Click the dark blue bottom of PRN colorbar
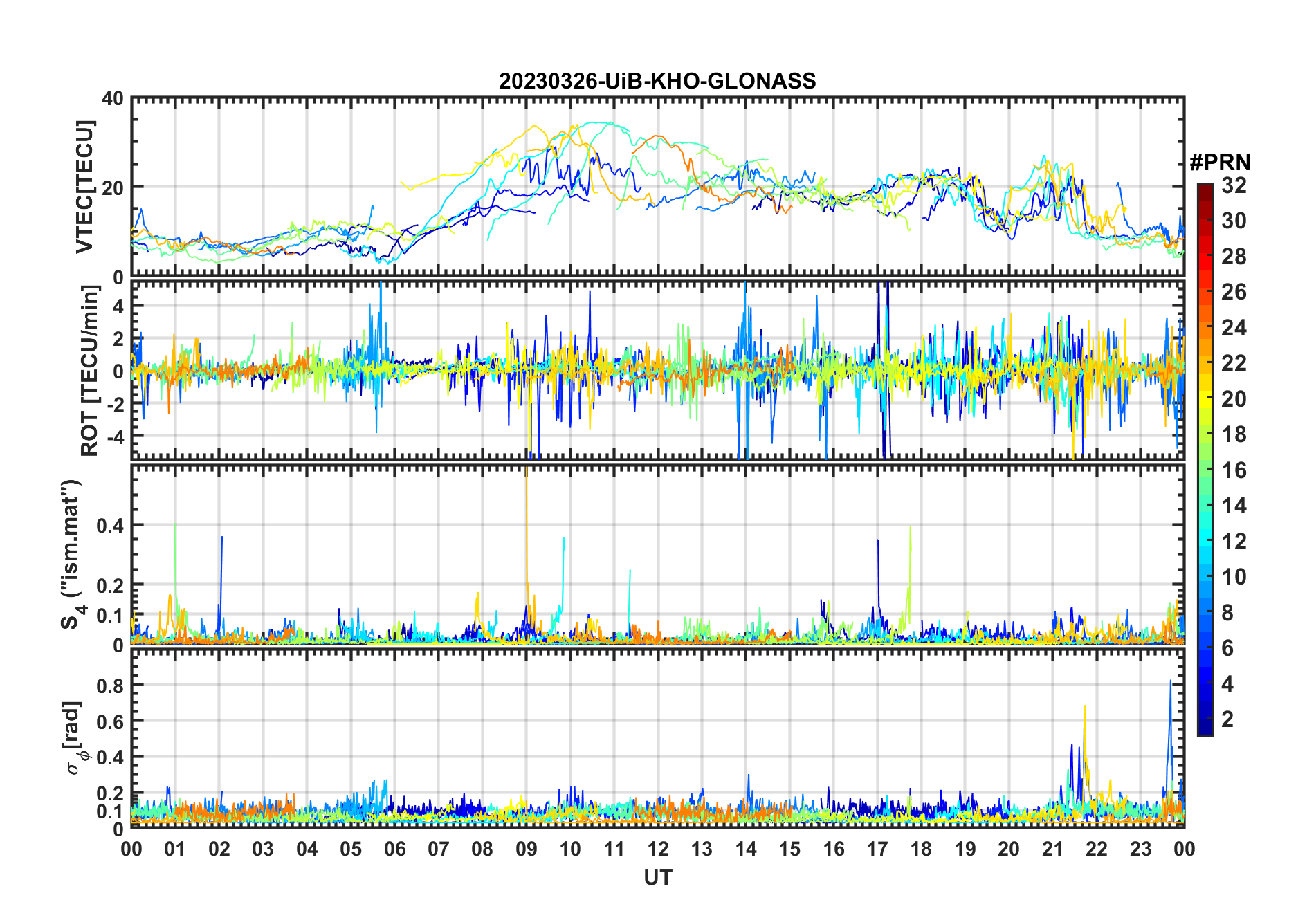 (x=1205, y=726)
